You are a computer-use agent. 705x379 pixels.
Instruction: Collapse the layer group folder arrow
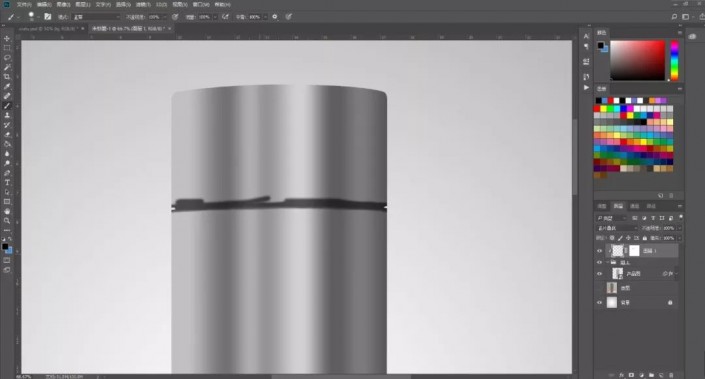click(607, 262)
